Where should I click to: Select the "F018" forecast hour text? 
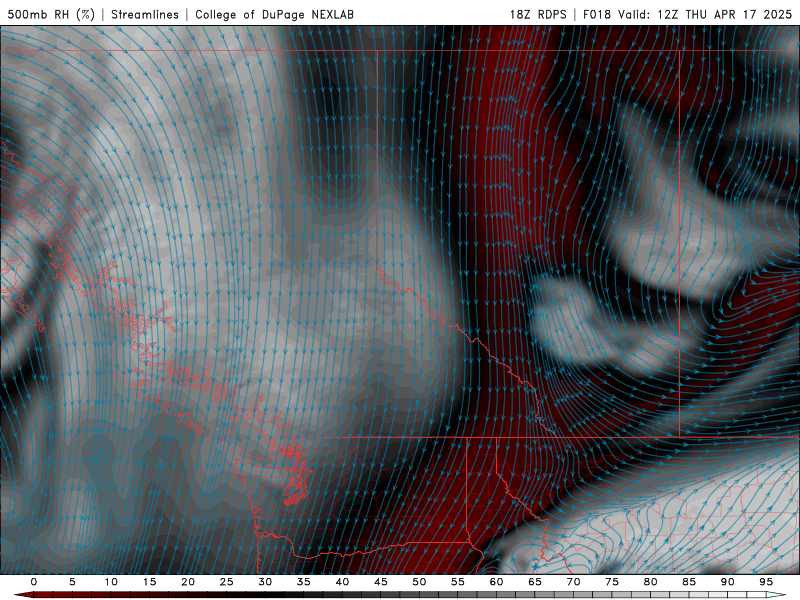tap(597, 14)
